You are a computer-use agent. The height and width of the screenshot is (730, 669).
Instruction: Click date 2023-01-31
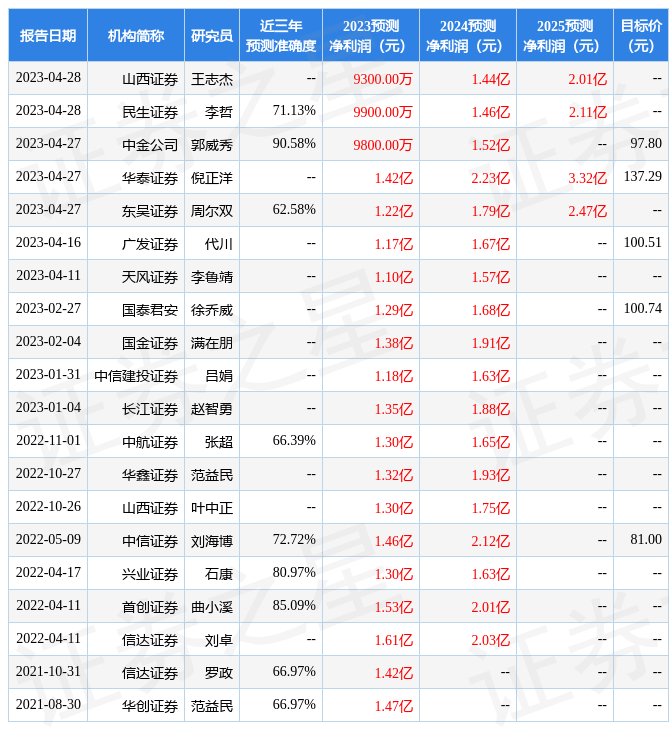48,375
